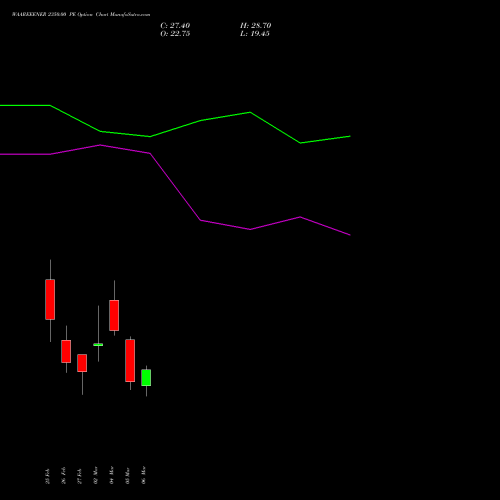500x500 pixels.
Task: Select the 05 Mar date label
Action: (128, 476)
